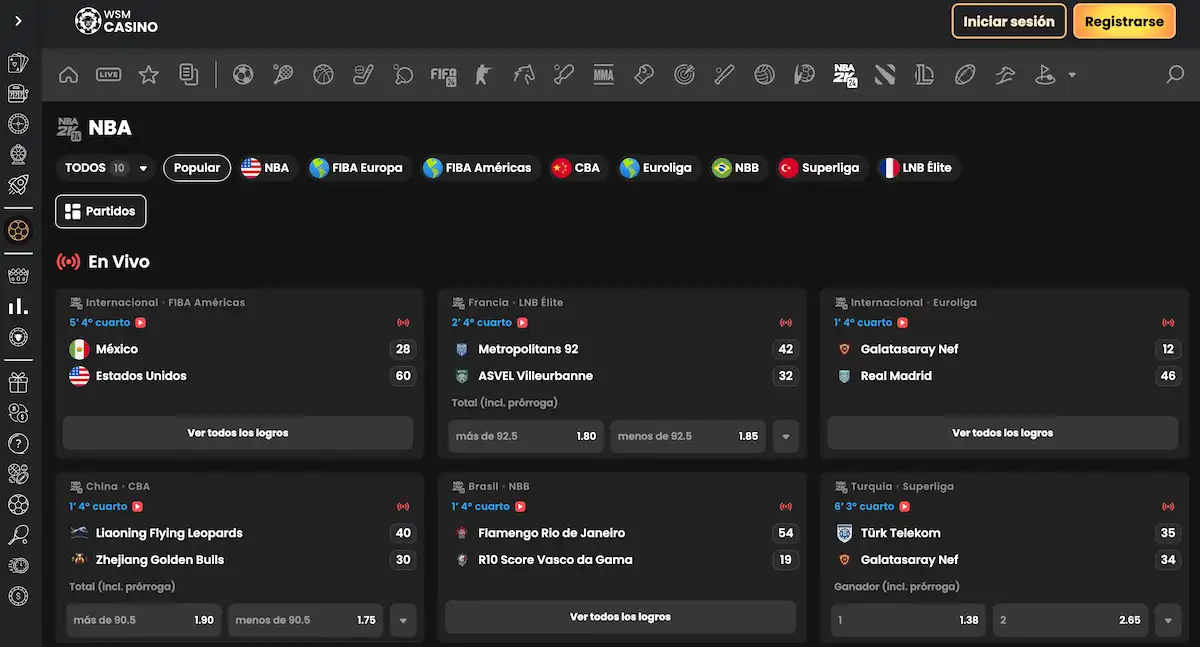Viewport: 1200px width, 647px height.
Task: View all odds for Flamengo Rio de Janeiro match
Action: click(x=620, y=617)
